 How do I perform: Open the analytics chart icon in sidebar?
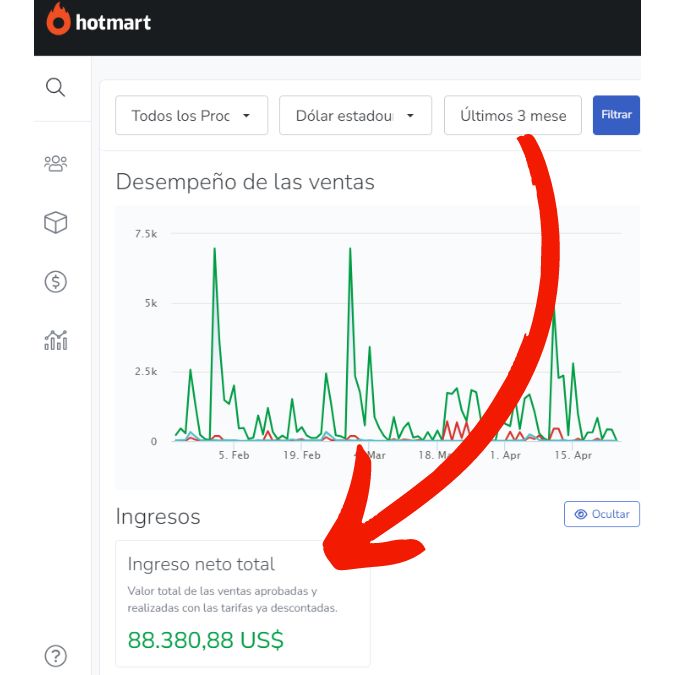(x=56, y=341)
